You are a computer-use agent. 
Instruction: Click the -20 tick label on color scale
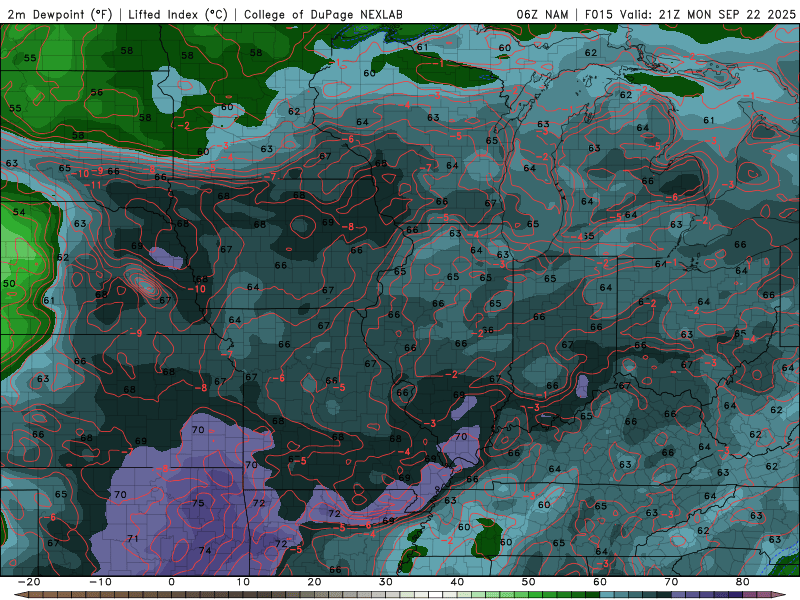coord(28,582)
